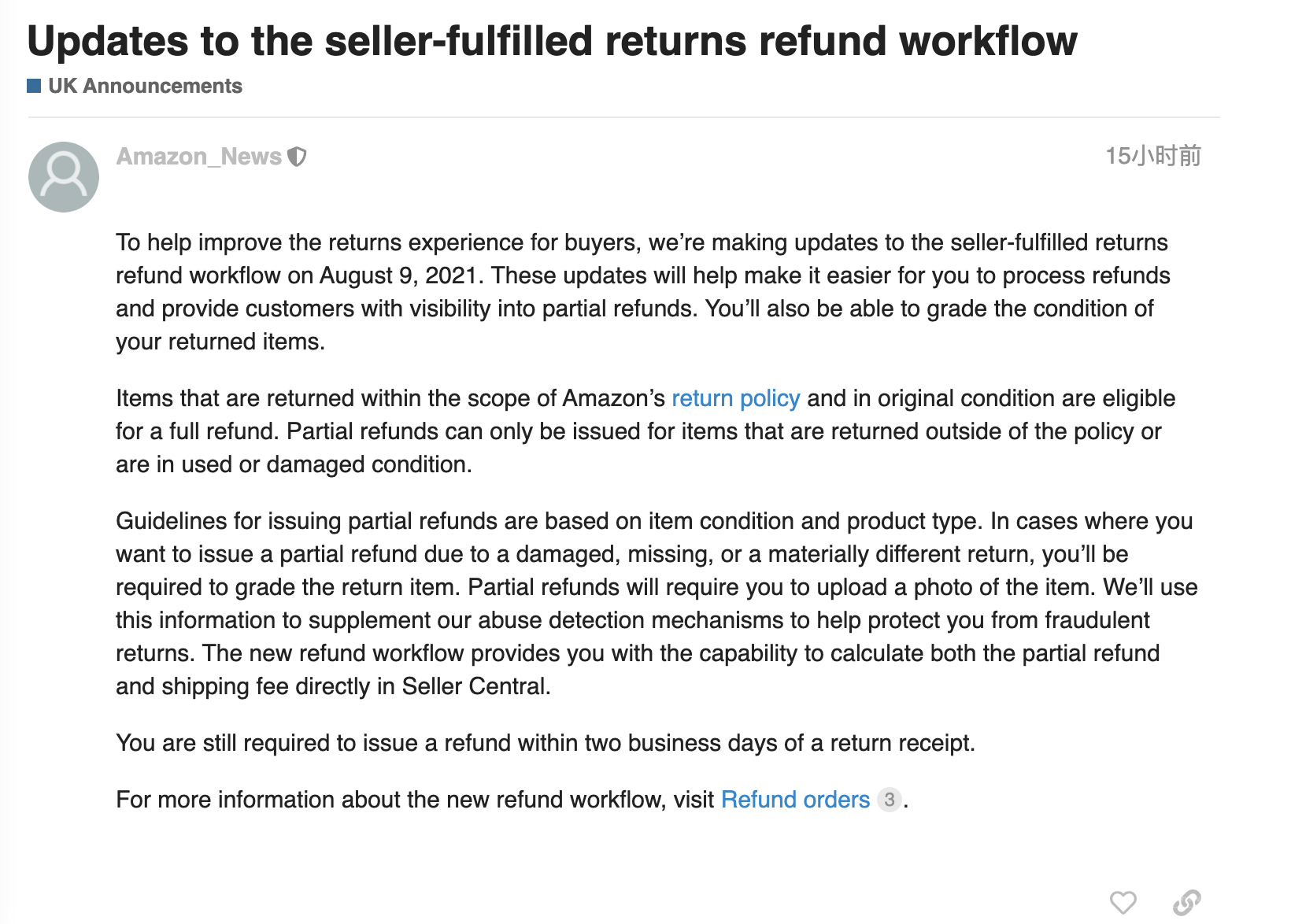Follow the return policy hyperlink
The image size is (1291, 924).
(x=736, y=398)
